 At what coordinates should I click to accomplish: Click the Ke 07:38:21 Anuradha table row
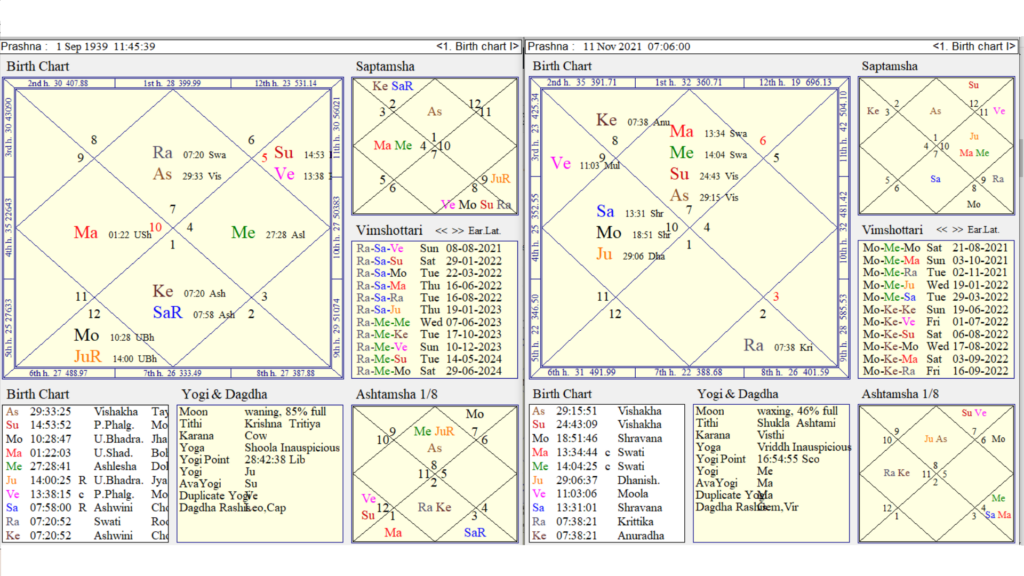click(607, 536)
